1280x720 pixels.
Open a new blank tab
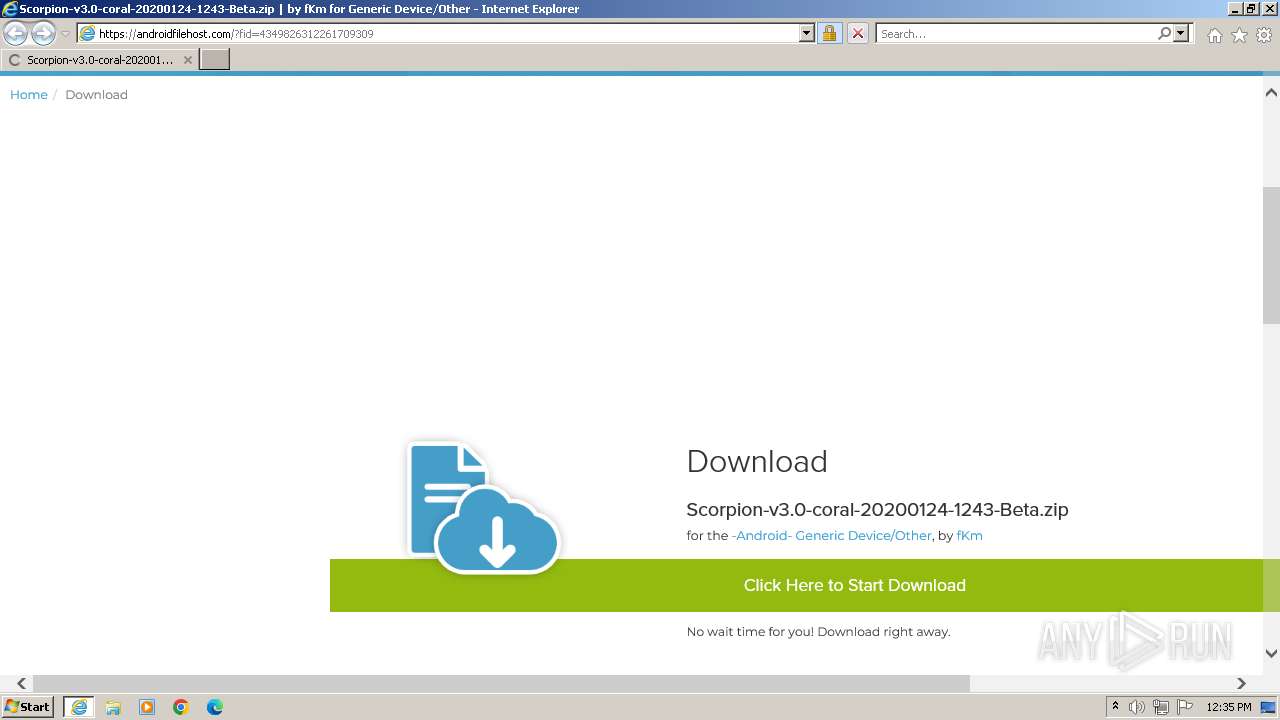215,60
